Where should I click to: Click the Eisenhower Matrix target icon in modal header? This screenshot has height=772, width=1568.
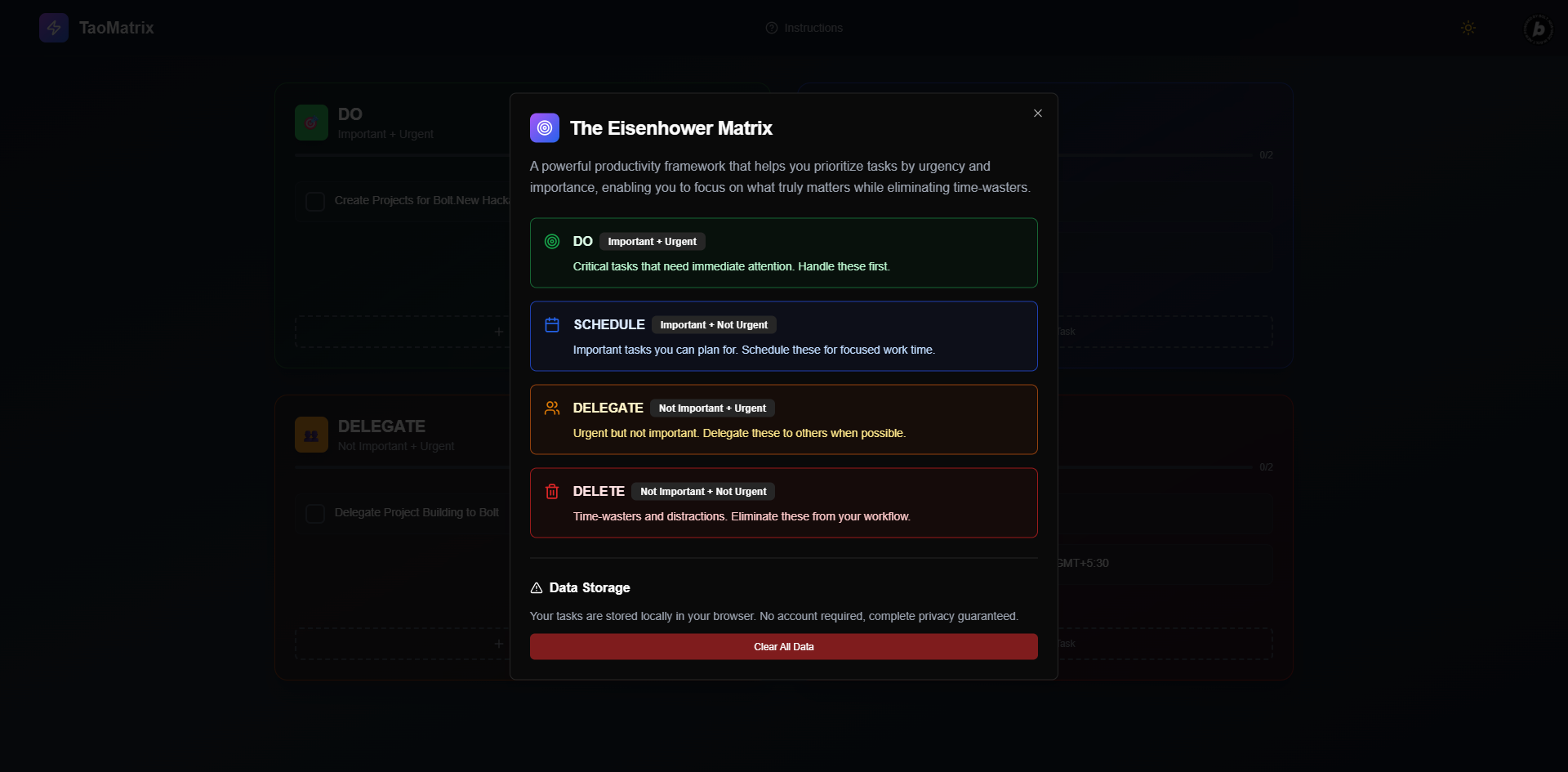point(544,127)
